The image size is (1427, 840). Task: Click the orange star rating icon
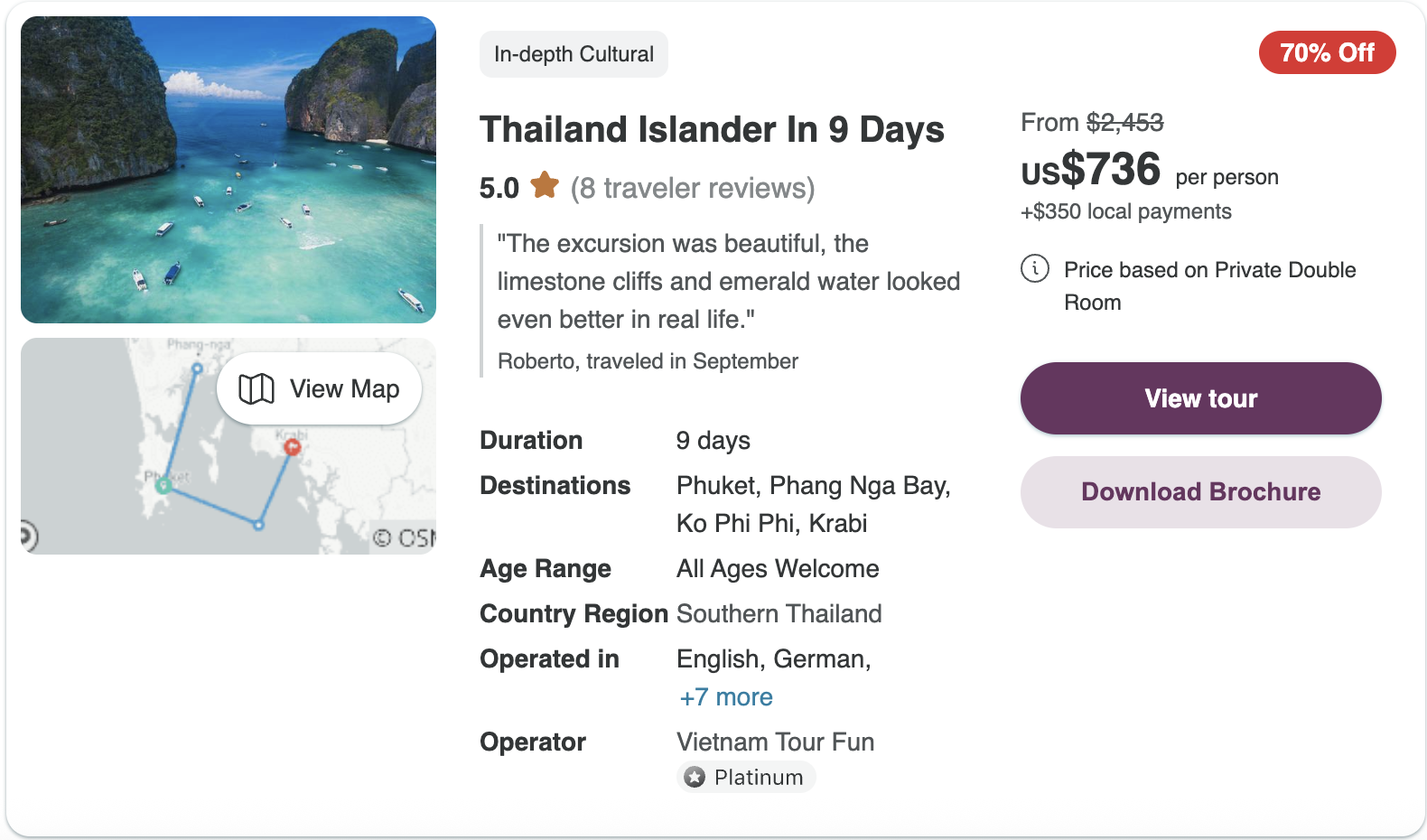point(545,185)
